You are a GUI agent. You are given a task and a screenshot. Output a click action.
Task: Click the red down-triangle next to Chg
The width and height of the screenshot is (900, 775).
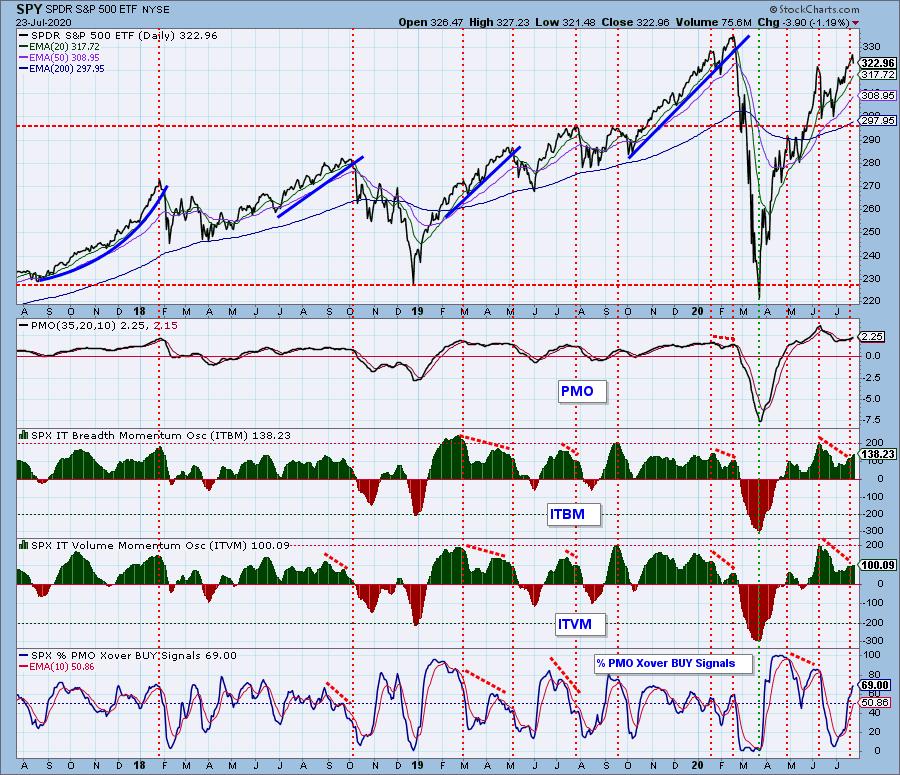click(x=856, y=23)
